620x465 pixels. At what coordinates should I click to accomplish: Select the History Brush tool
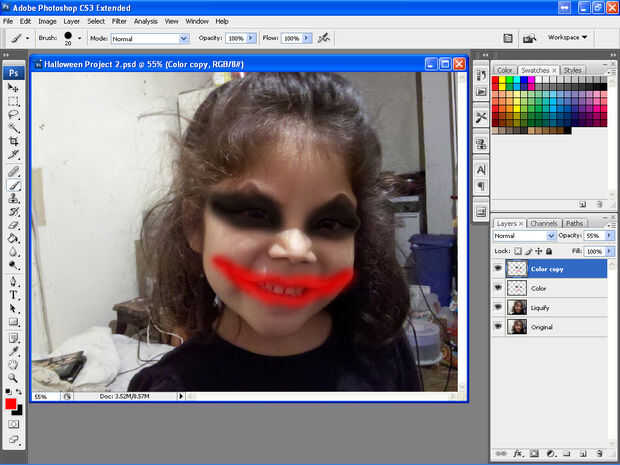coord(13,212)
